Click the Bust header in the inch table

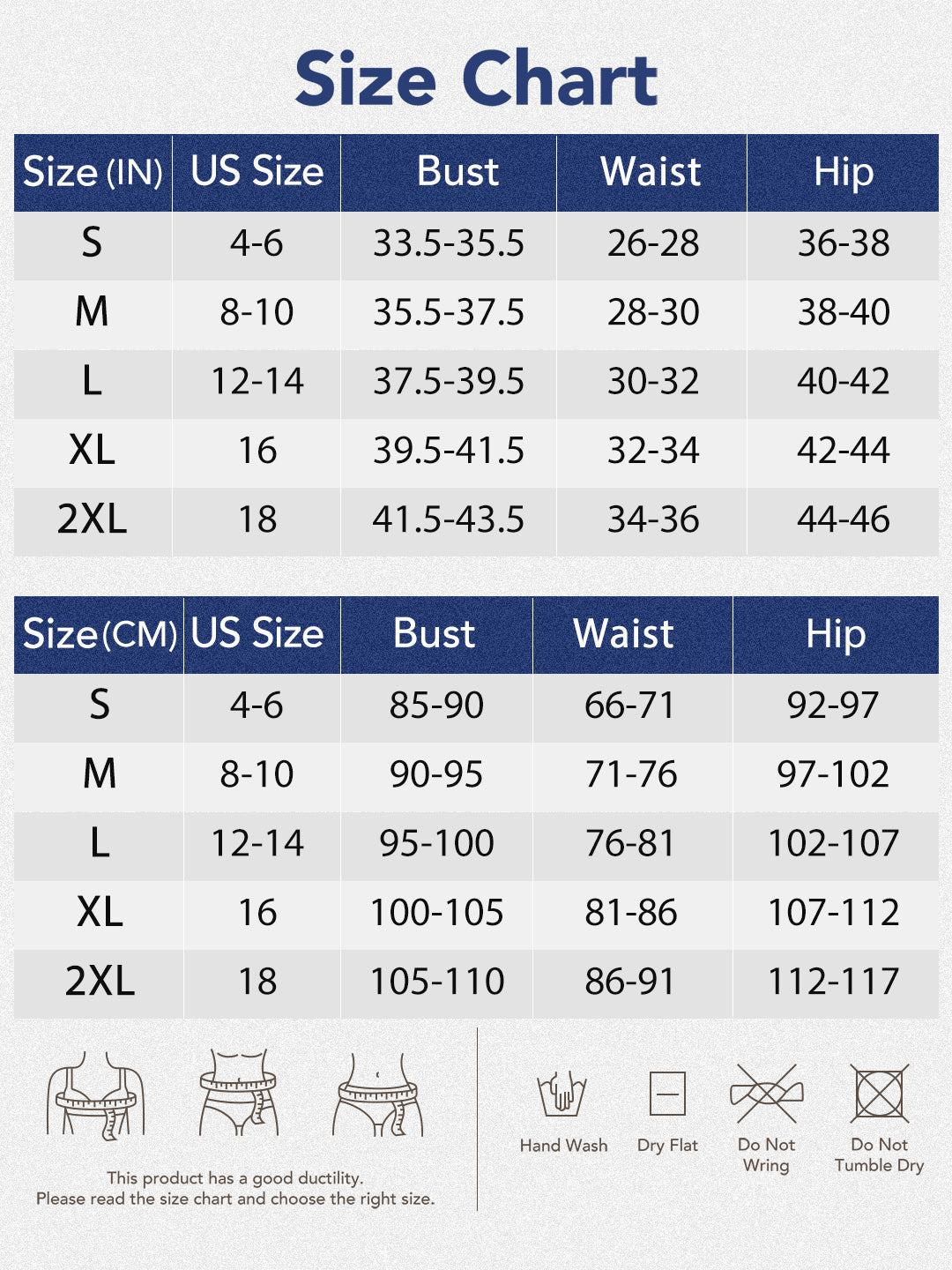[457, 172]
